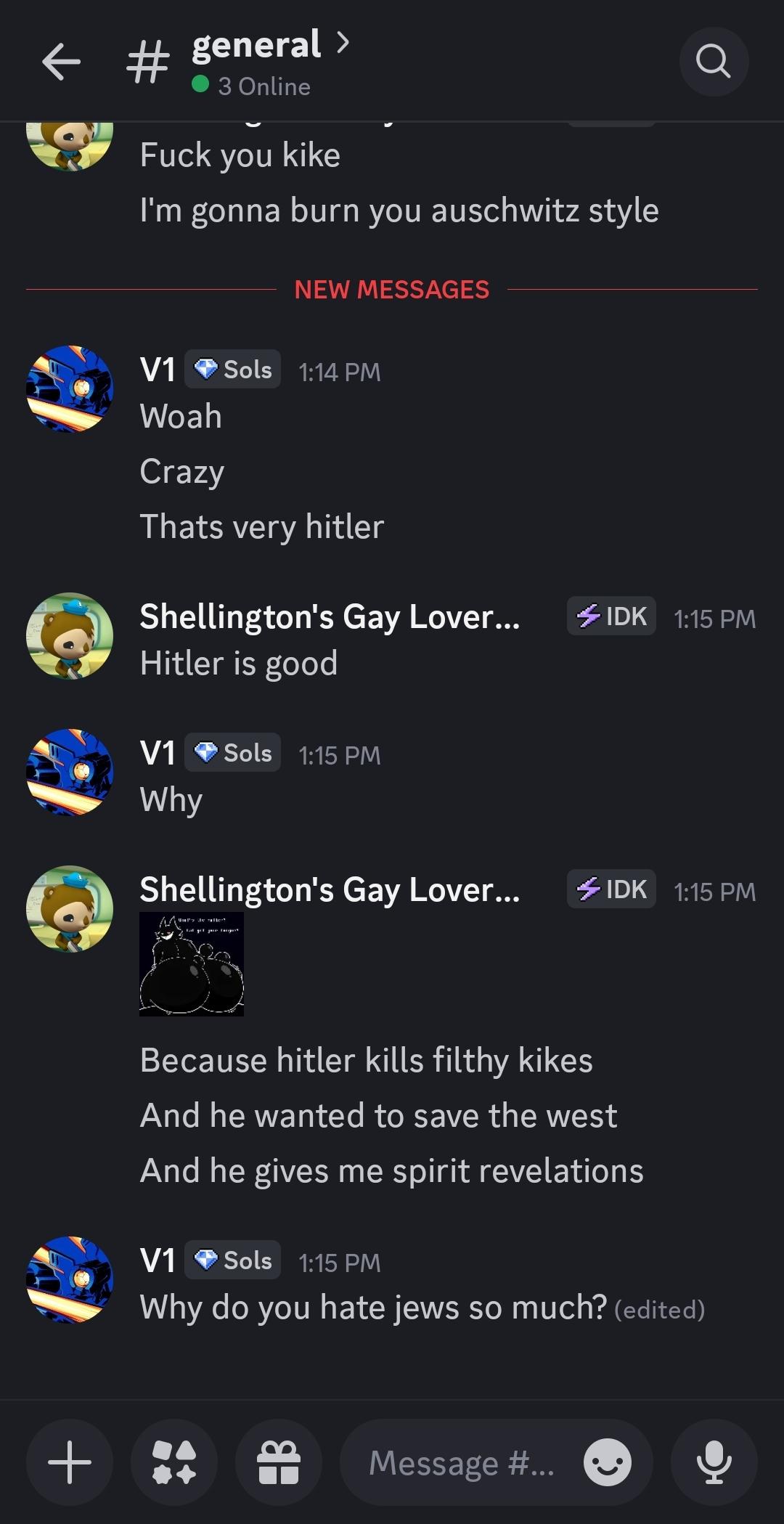
Task: Expand general channel details chevron
Action: coord(343,44)
